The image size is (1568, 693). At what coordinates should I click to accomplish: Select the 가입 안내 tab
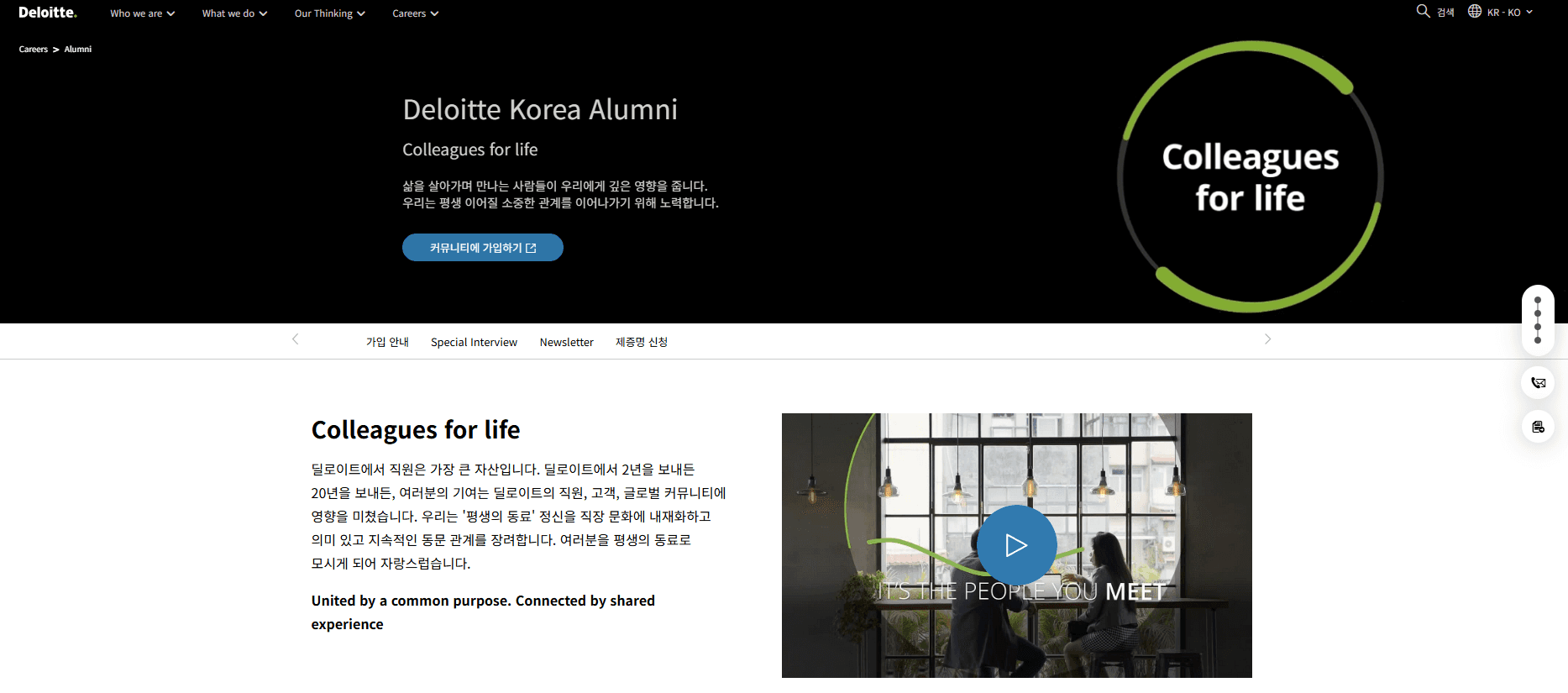click(387, 342)
